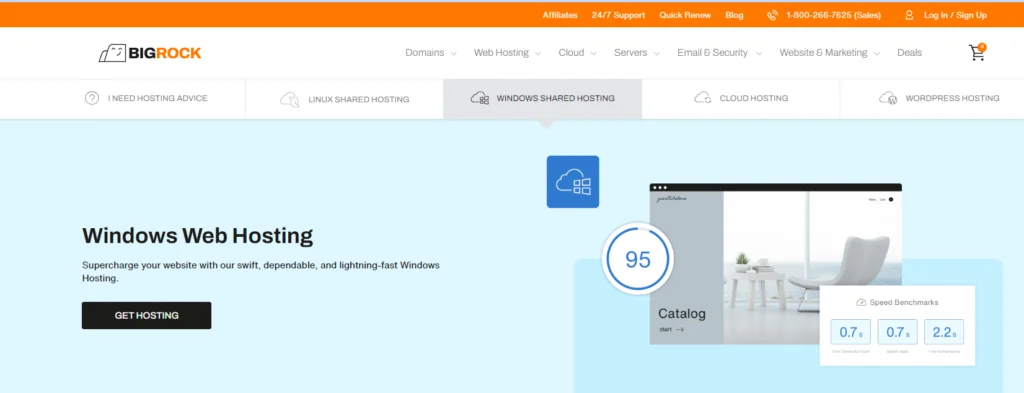The image size is (1024, 393).
Task: Open the shopping cart icon
Action: coord(977,52)
